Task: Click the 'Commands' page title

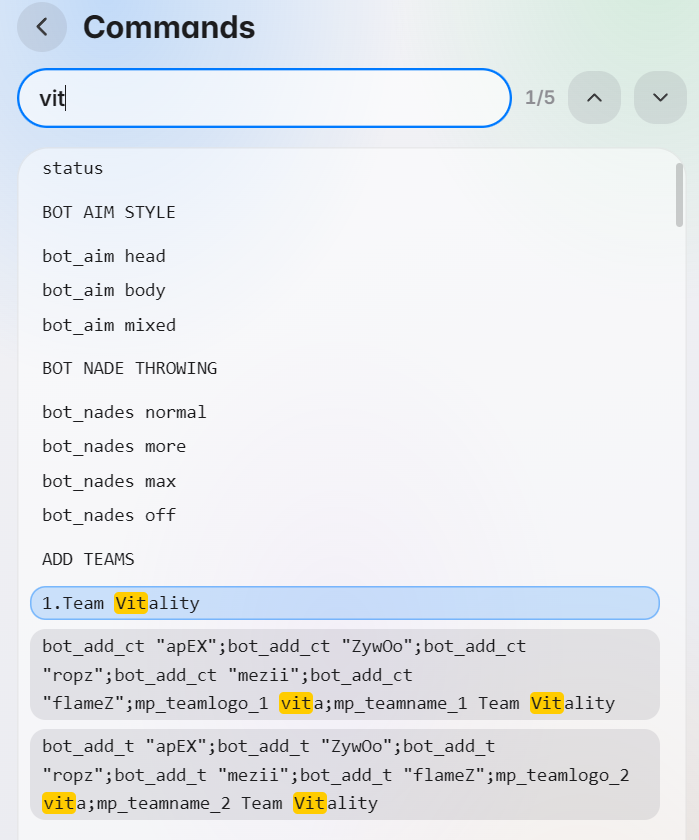Action: click(x=169, y=27)
